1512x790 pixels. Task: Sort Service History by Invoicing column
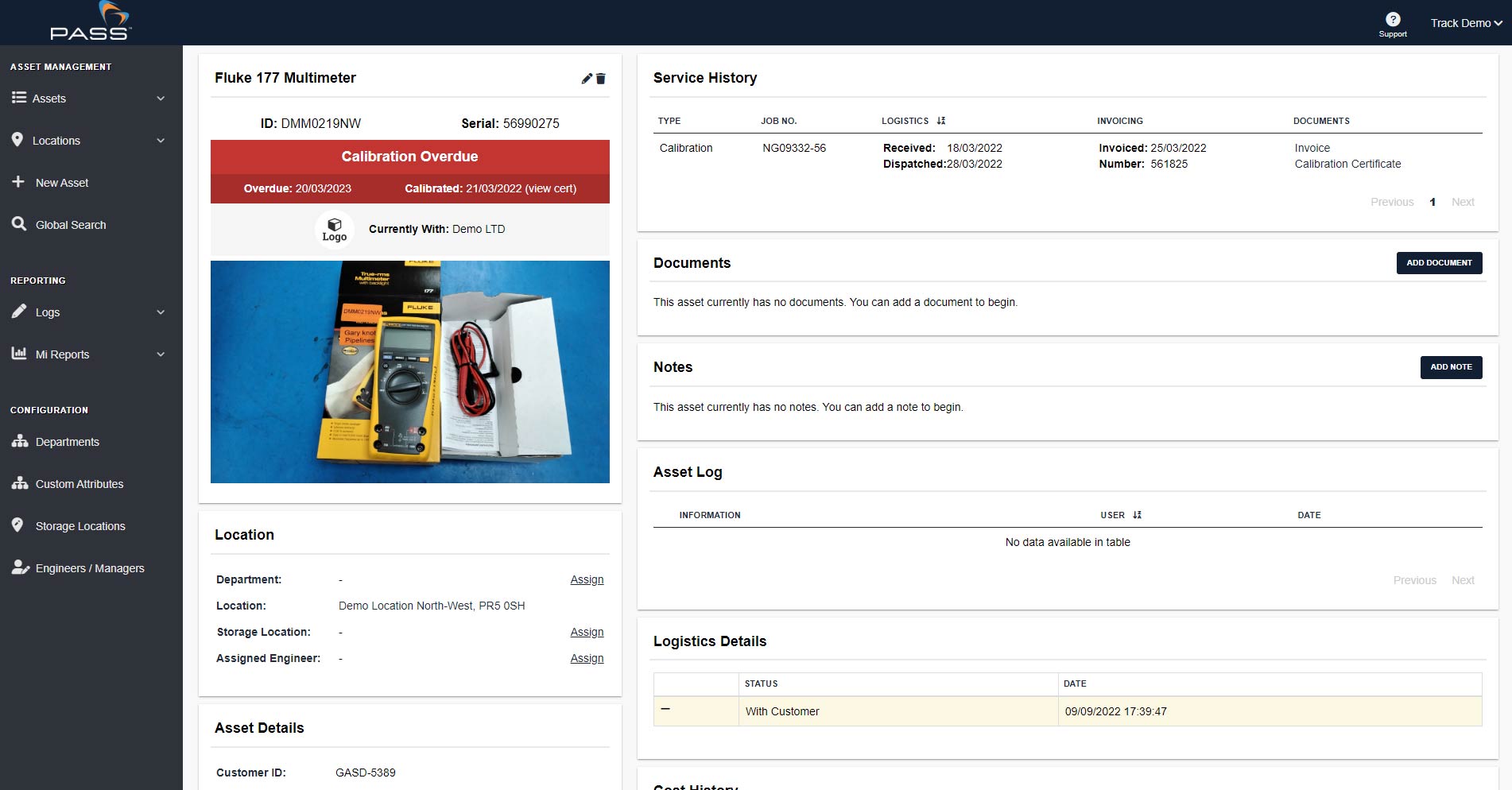tap(1120, 121)
